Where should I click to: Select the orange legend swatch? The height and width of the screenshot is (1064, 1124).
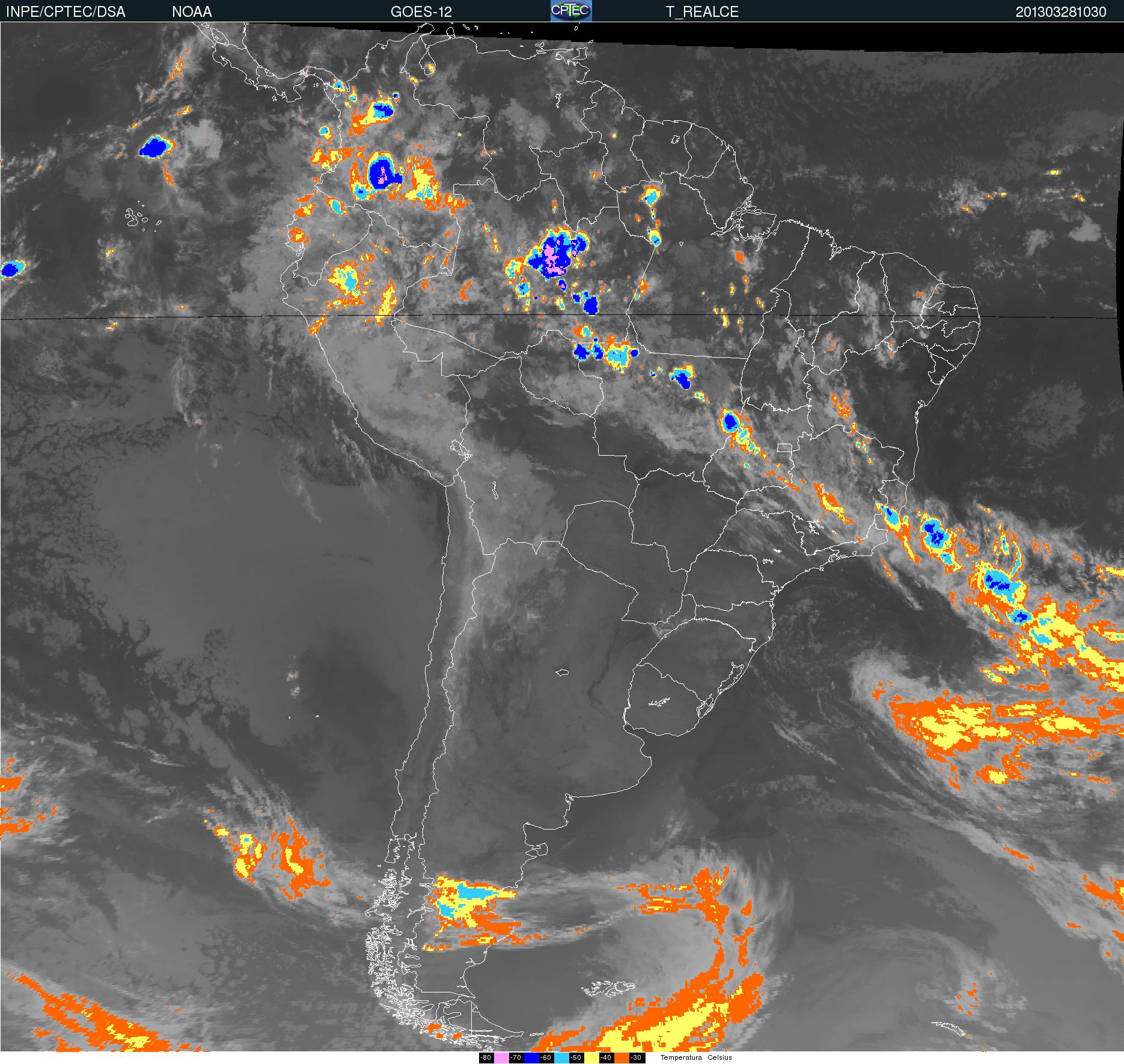pyautogui.click(x=622, y=1058)
